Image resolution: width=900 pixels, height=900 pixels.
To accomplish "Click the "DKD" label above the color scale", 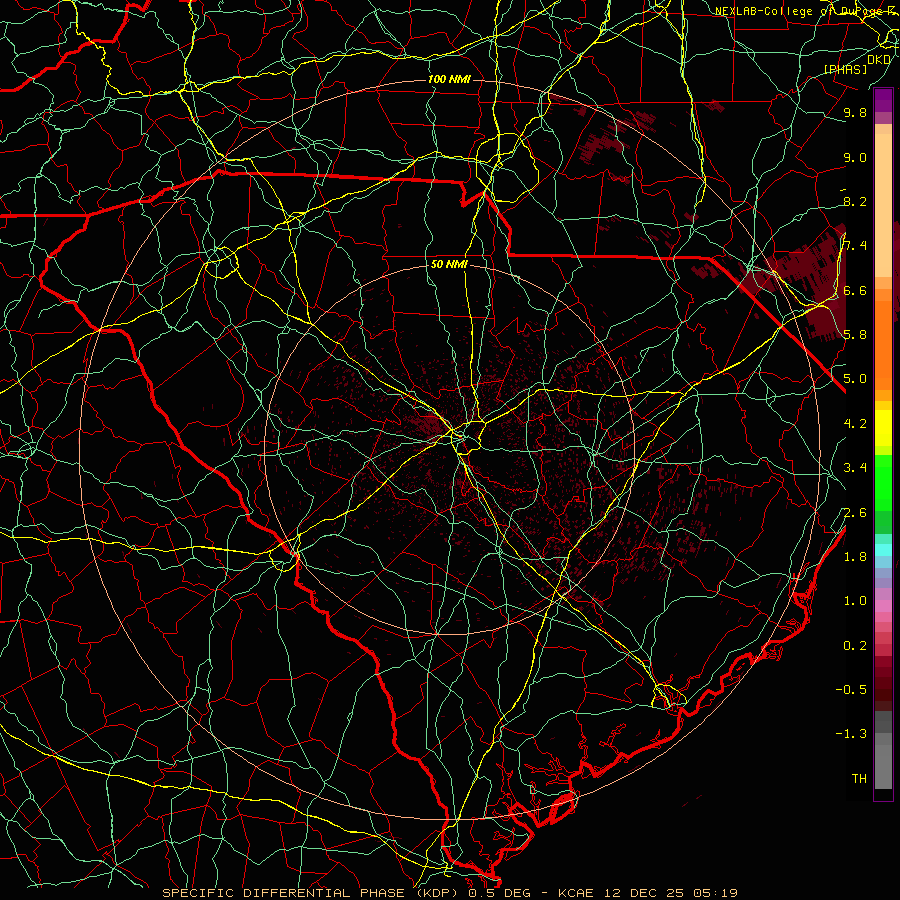I will 878,59.
